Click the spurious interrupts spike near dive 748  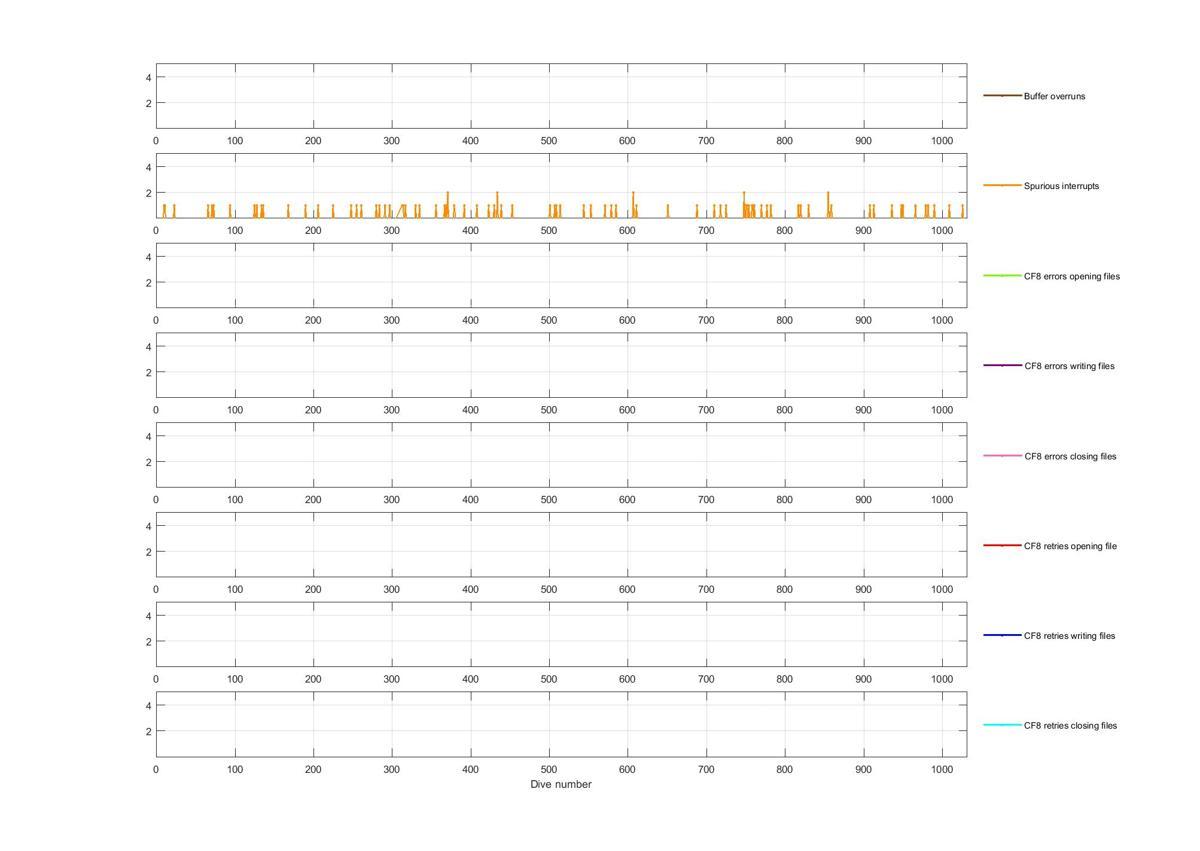click(x=744, y=204)
